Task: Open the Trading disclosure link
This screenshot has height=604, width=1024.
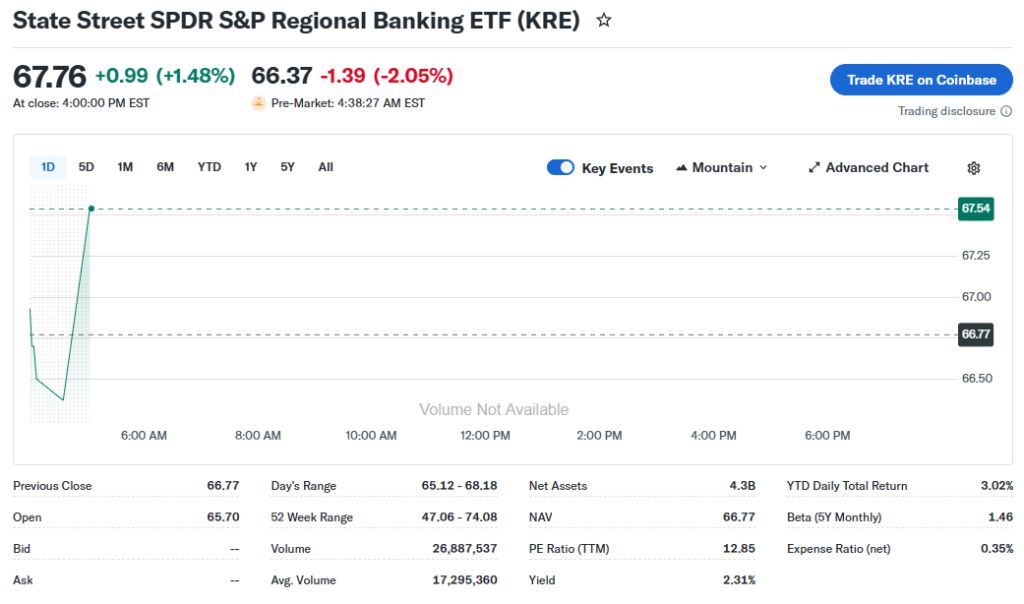Action: tap(946, 111)
